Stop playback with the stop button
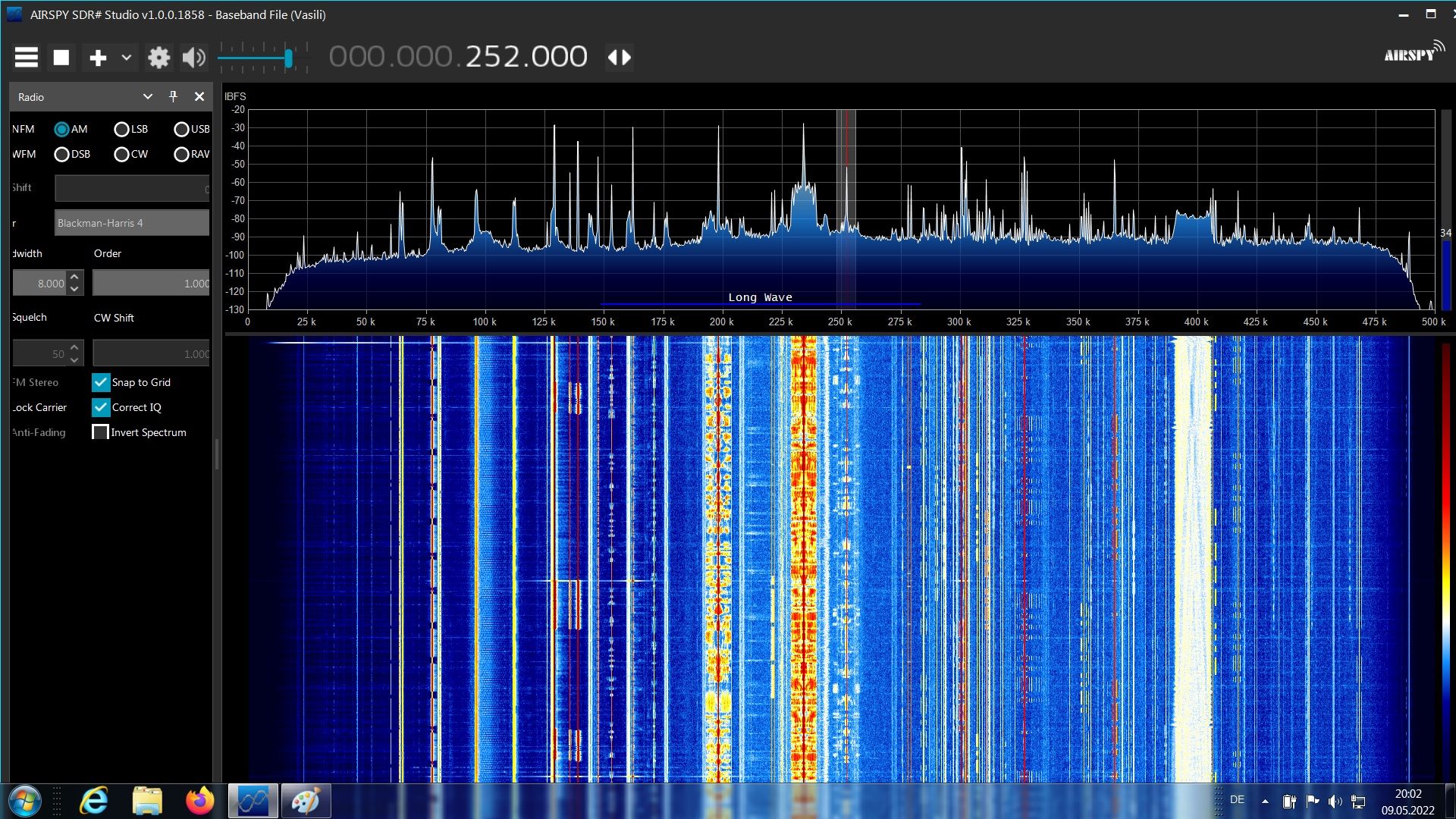Screen dimensions: 1456x819 point(61,58)
